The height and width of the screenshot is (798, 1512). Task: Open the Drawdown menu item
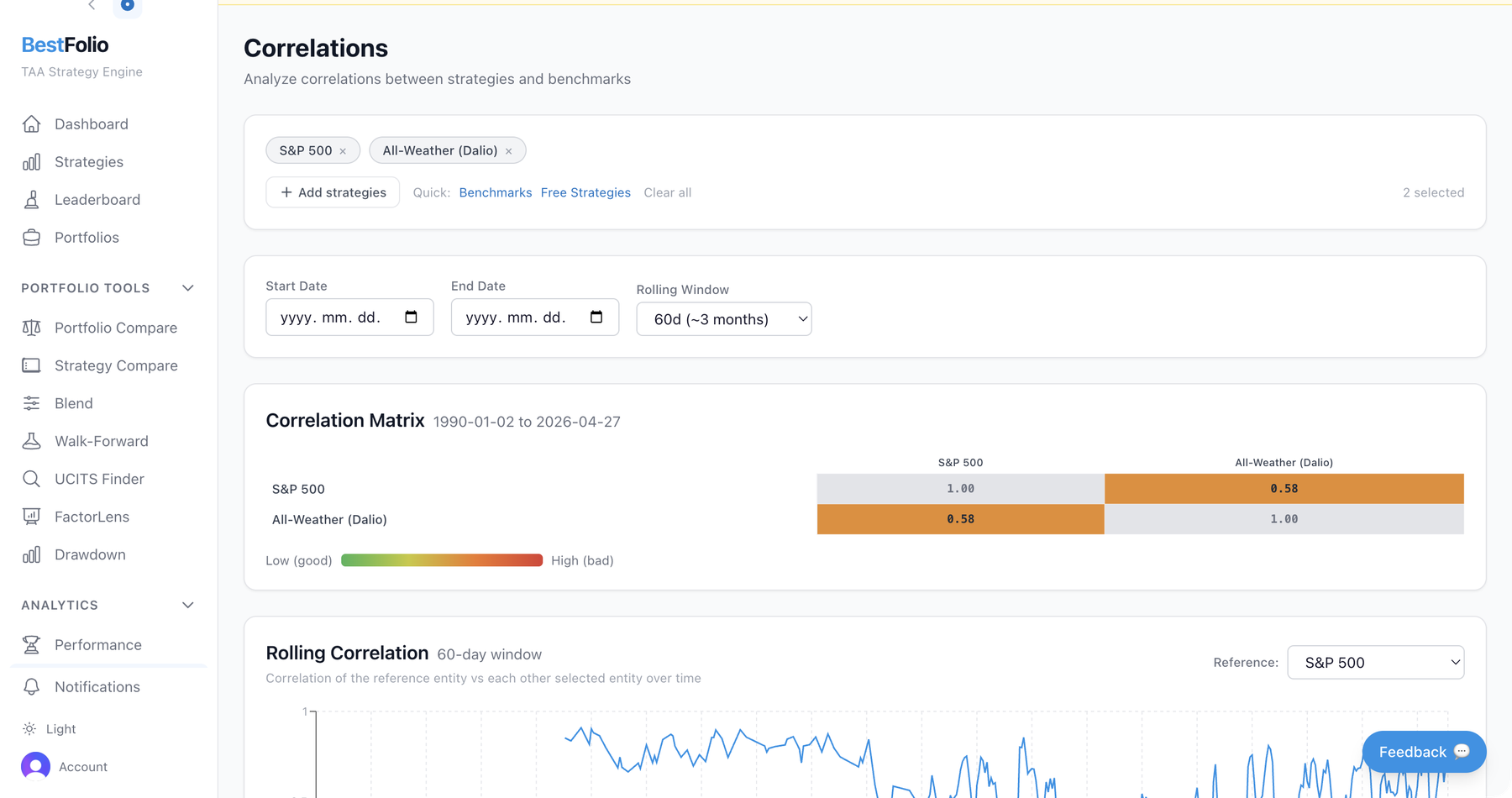point(90,554)
